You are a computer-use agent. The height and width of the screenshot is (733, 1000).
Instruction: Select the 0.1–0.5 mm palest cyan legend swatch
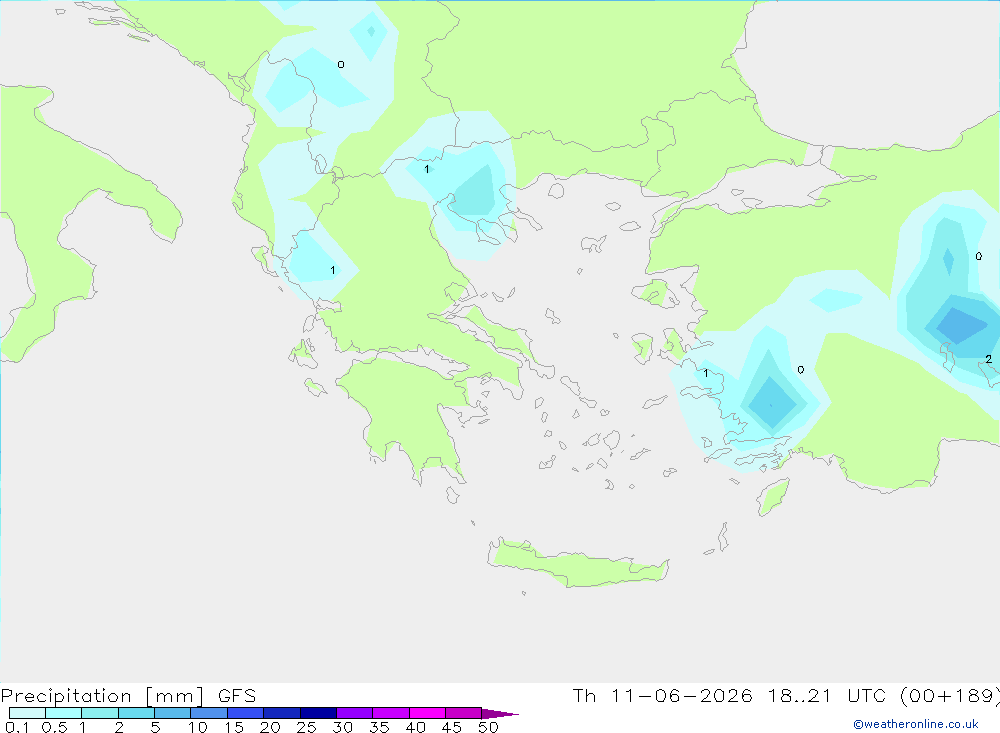point(27,713)
